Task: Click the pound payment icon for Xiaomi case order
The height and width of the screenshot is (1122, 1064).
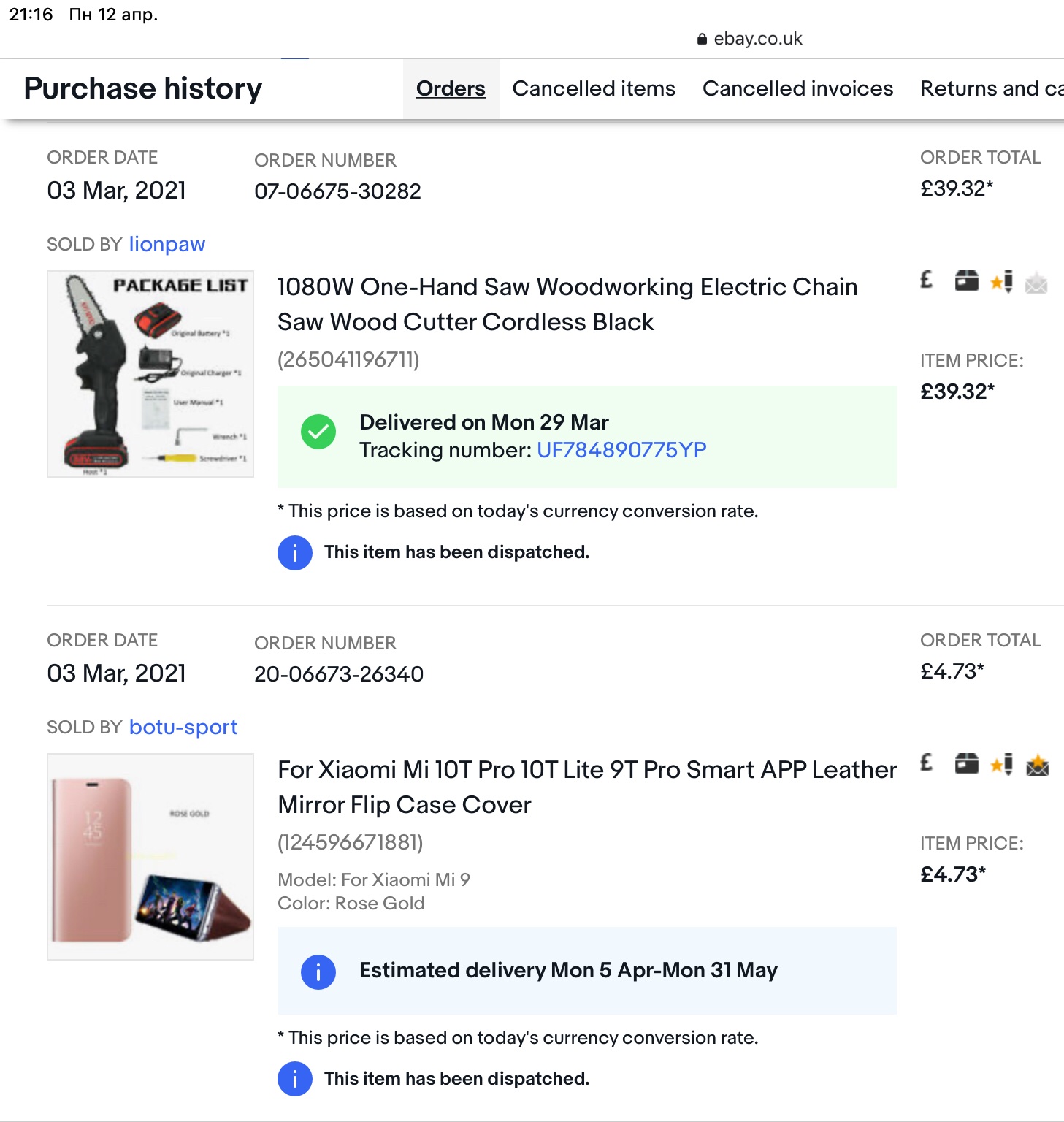Action: 927,763
